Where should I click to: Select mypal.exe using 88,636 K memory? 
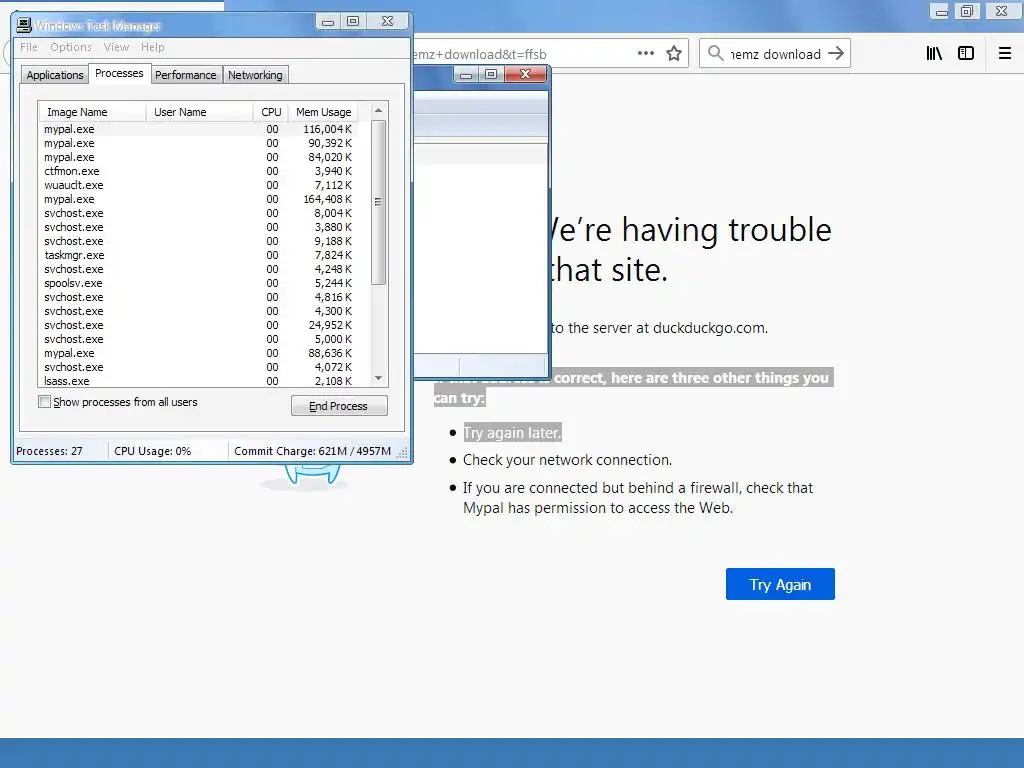point(199,353)
